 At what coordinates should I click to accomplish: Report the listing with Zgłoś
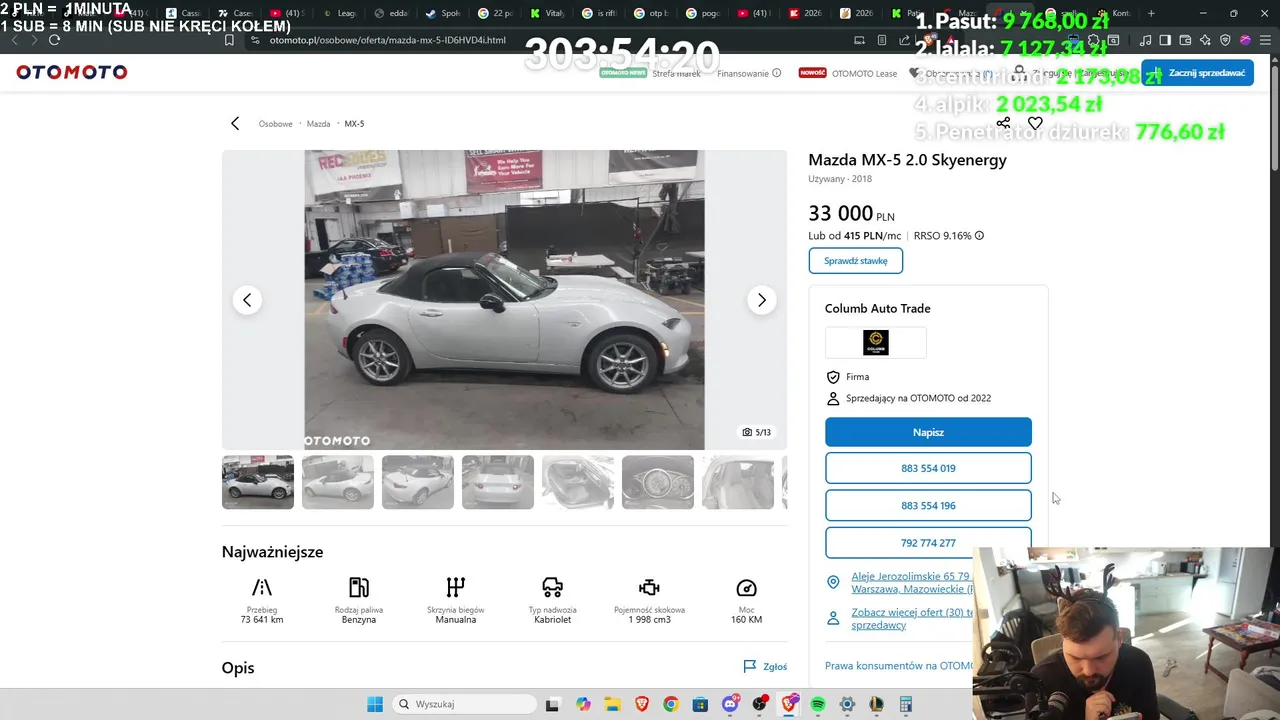765,666
